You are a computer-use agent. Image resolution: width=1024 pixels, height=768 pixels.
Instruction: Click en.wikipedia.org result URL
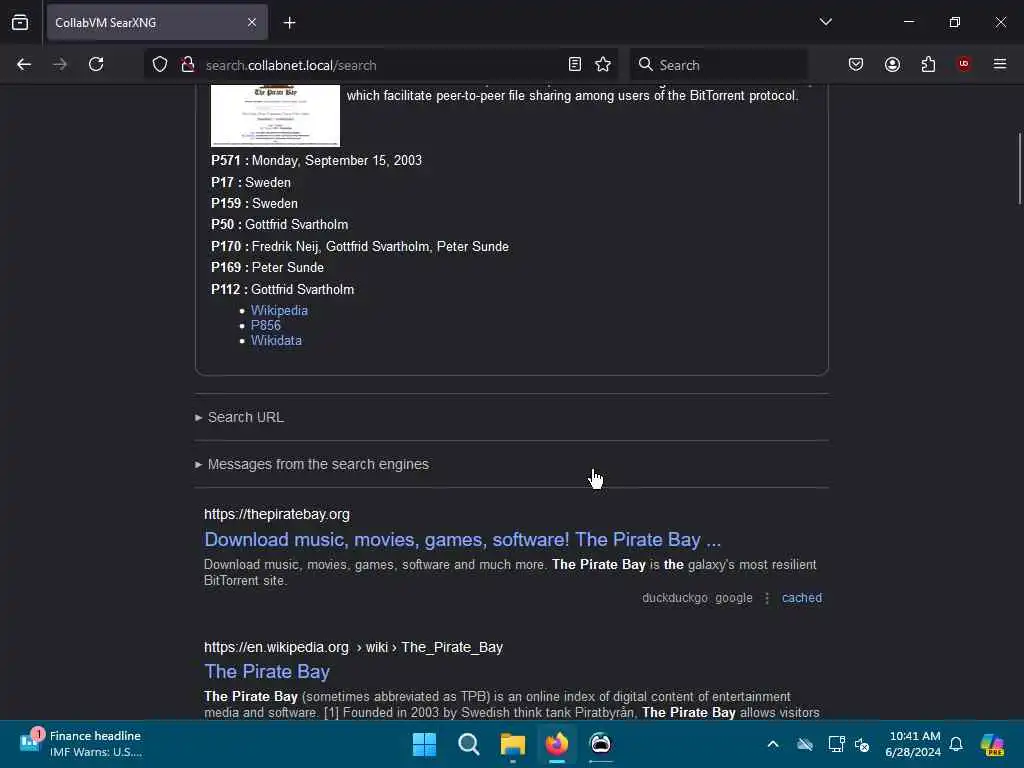353,647
